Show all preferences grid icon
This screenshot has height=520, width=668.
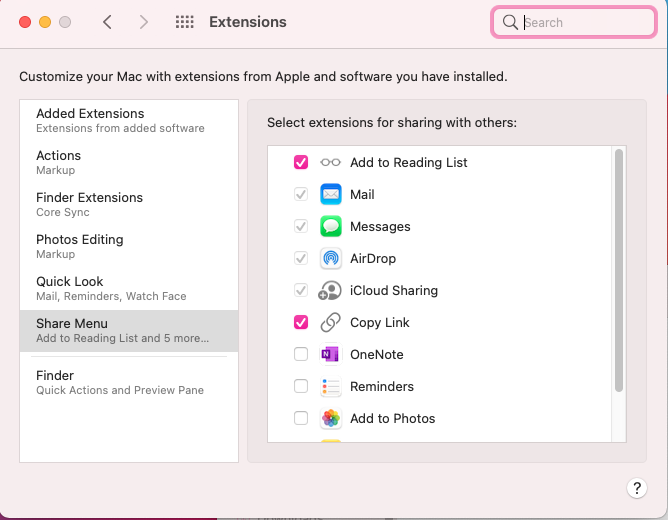click(x=184, y=22)
